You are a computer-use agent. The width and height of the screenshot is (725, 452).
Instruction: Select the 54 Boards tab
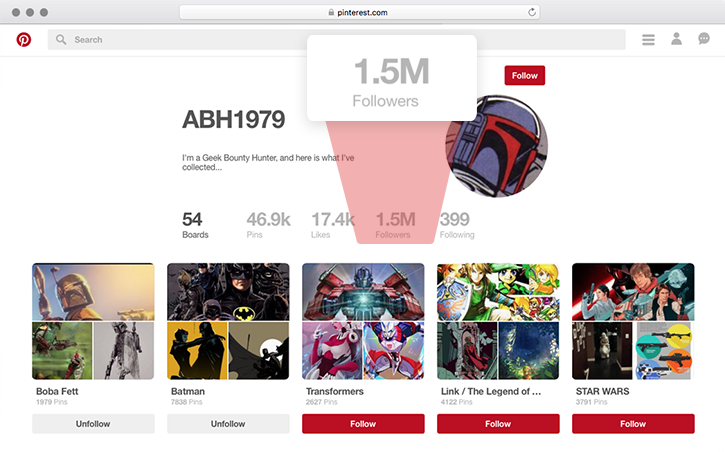pos(195,225)
